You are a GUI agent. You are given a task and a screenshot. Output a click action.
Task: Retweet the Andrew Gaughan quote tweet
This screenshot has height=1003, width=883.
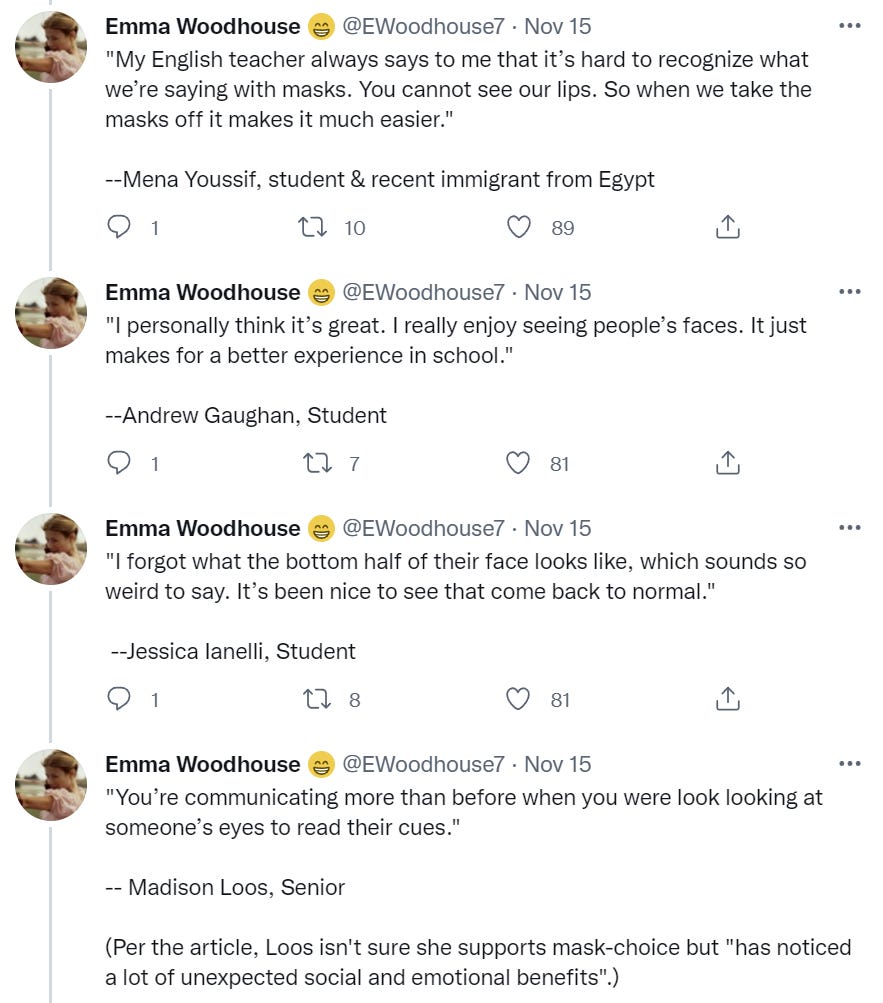click(x=313, y=464)
